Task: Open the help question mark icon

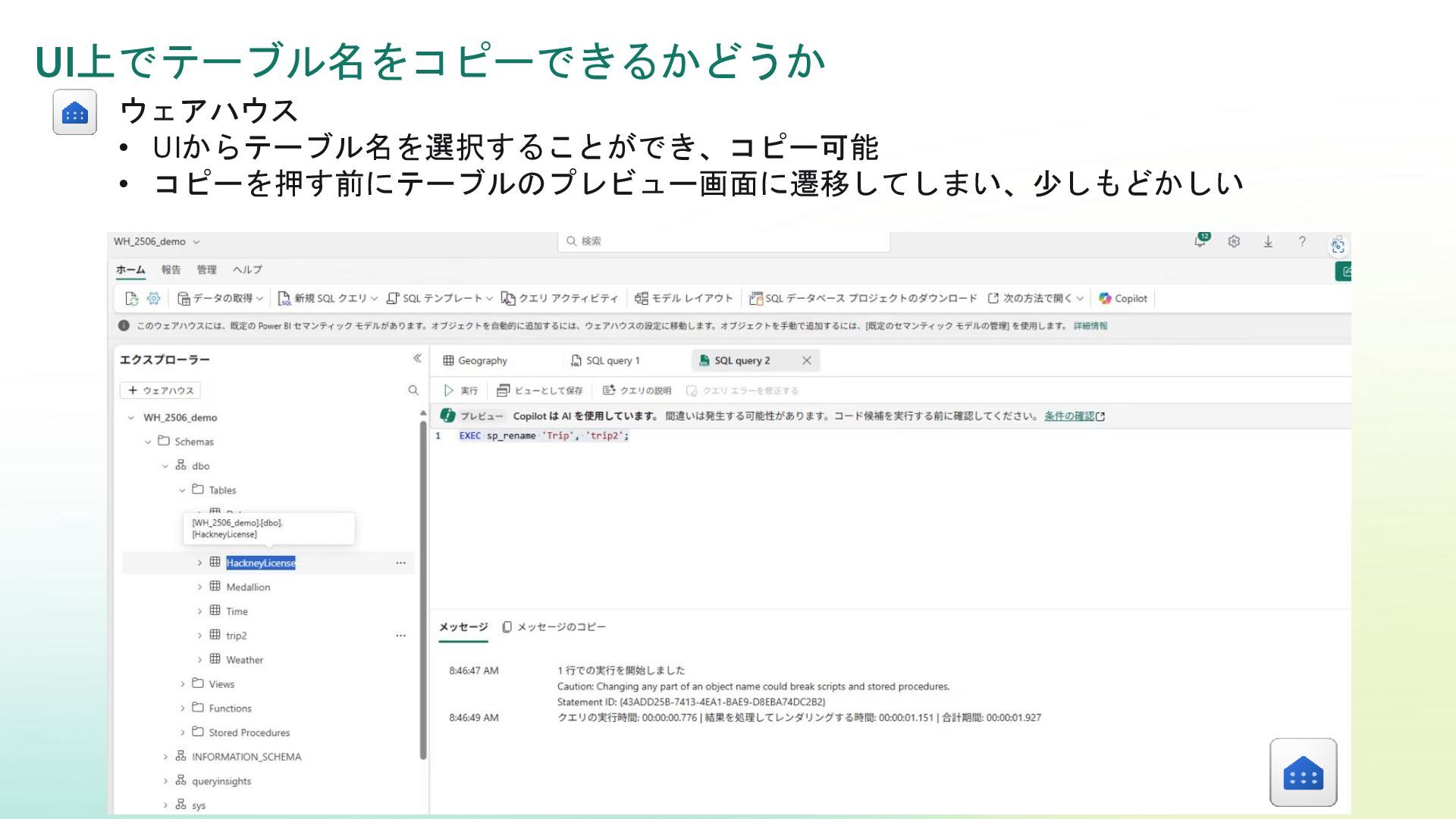Action: (x=1302, y=242)
